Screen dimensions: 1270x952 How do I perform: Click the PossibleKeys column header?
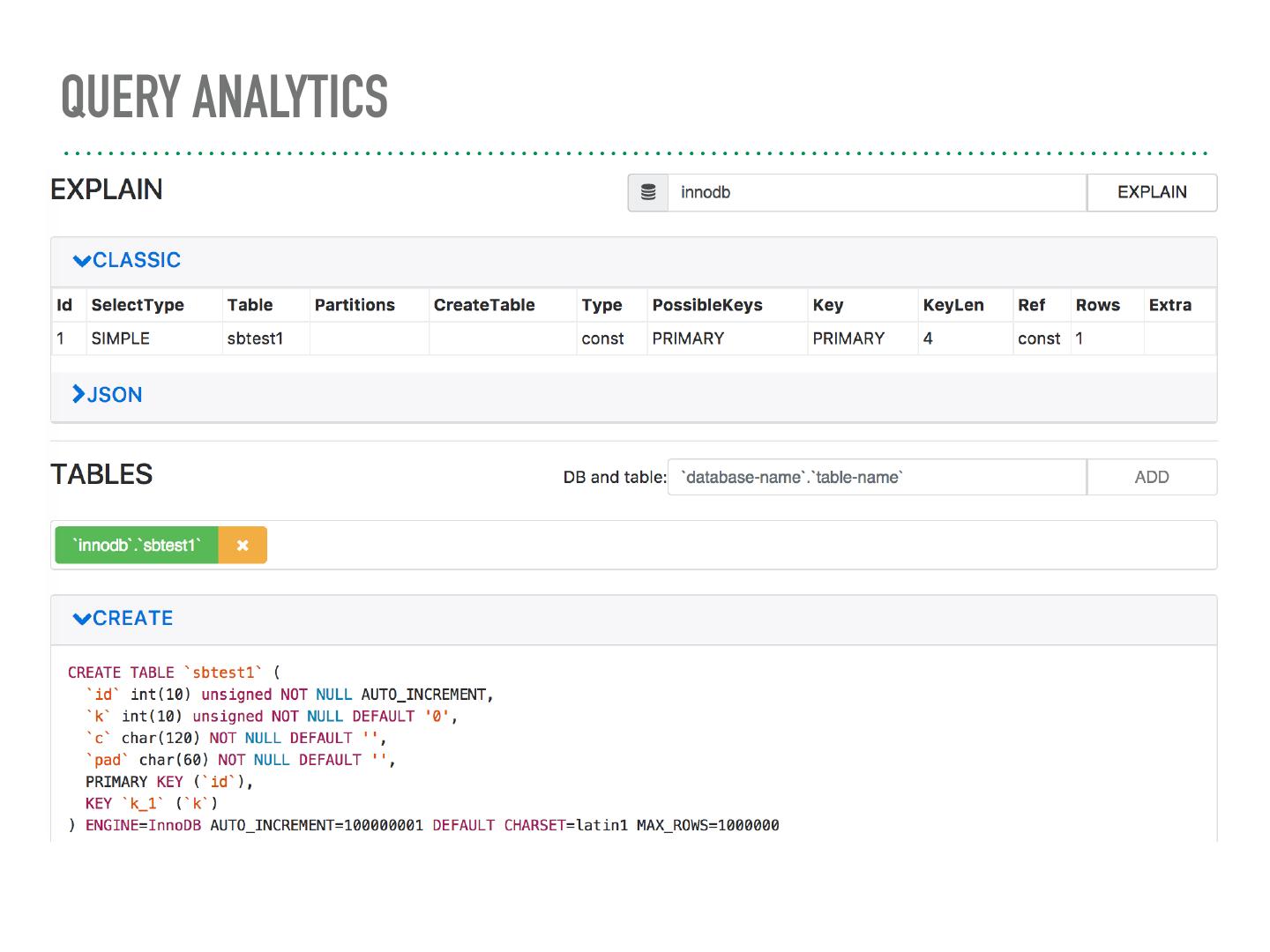[x=707, y=305]
